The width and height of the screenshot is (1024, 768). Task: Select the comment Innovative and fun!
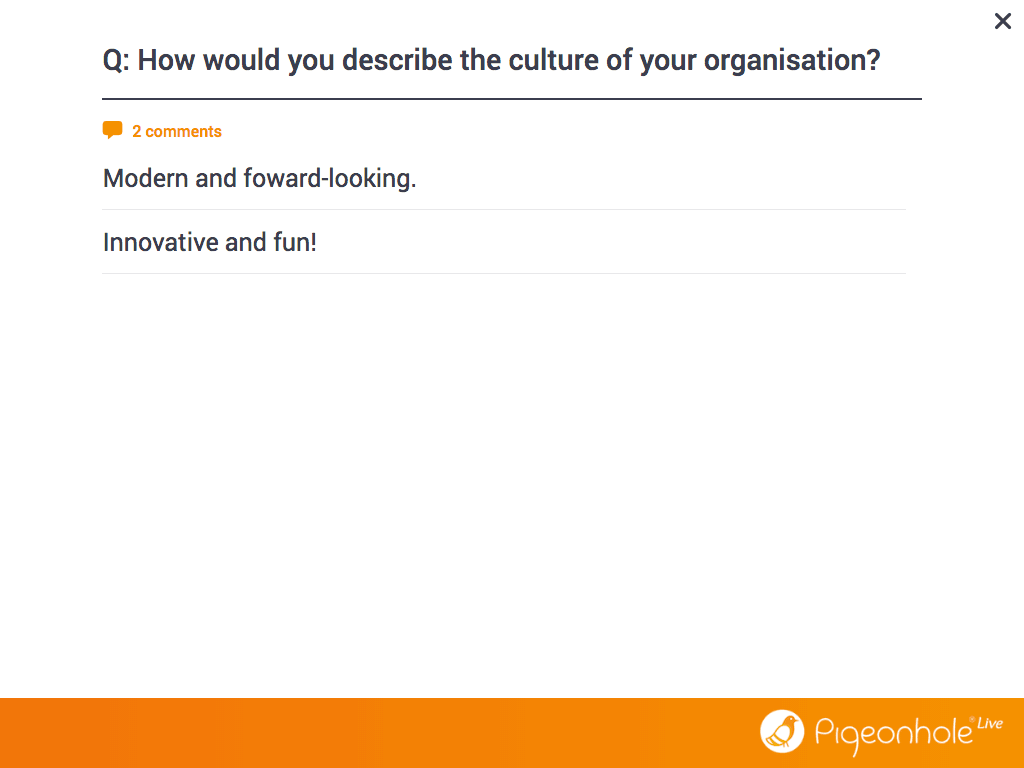pyautogui.click(x=210, y=242)
